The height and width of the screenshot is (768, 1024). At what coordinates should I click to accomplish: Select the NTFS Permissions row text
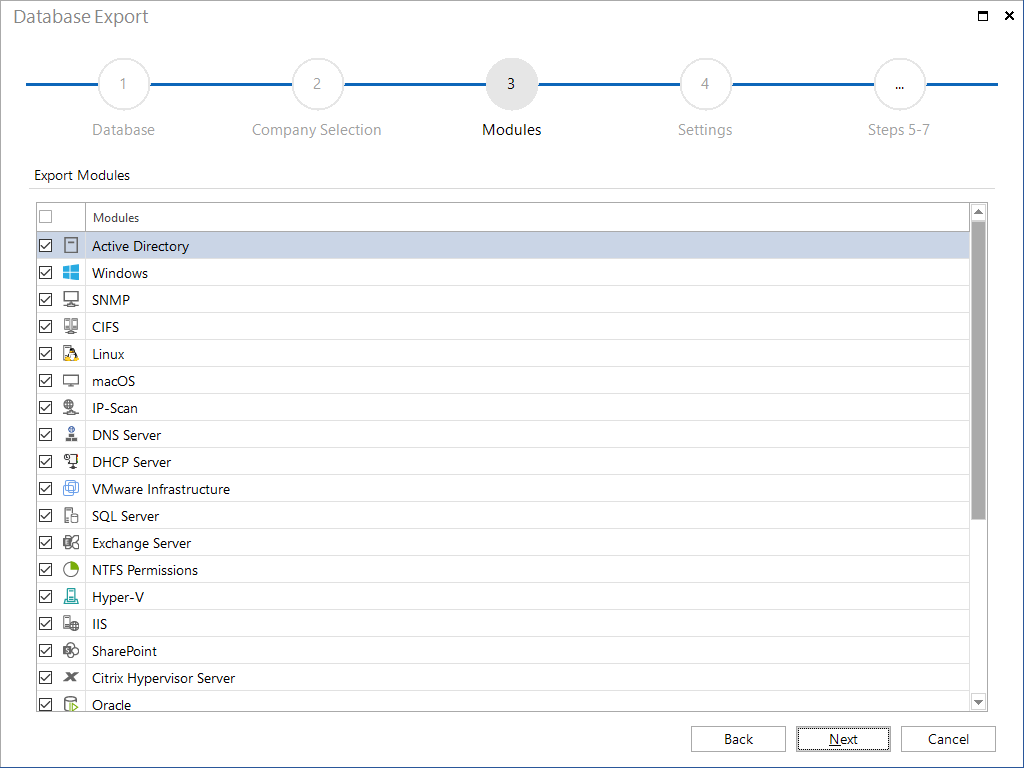tap(145, 570)
